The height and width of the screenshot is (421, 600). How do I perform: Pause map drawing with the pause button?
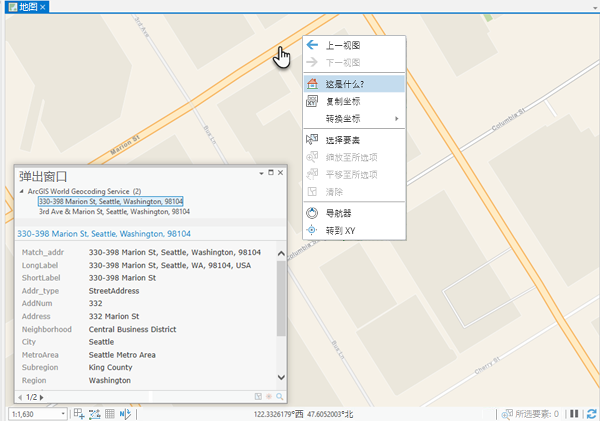click(573, 413)
